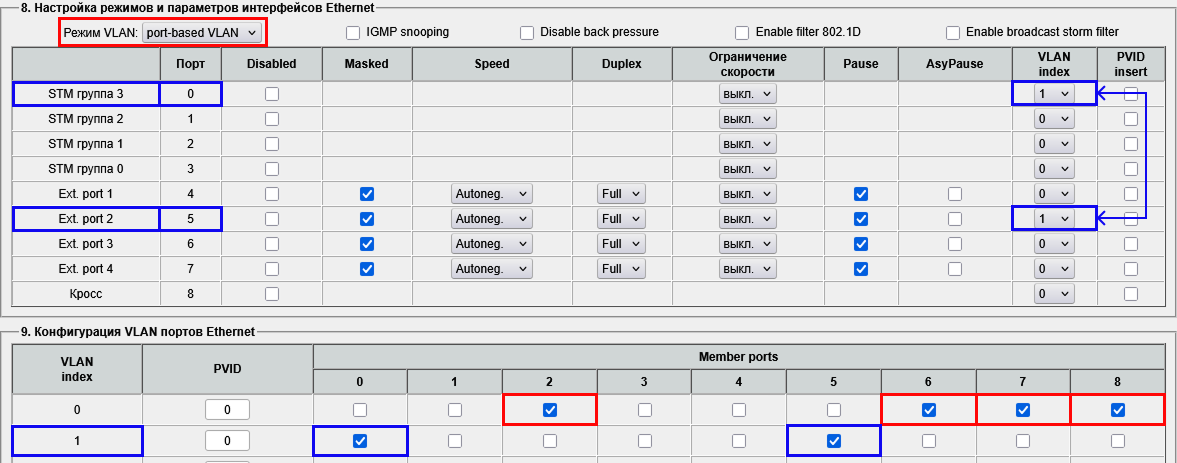1177x463 pixels.
Task: Open VLAN index dropdown for Ext. port 2
Action: click(x=1054, y=219)
